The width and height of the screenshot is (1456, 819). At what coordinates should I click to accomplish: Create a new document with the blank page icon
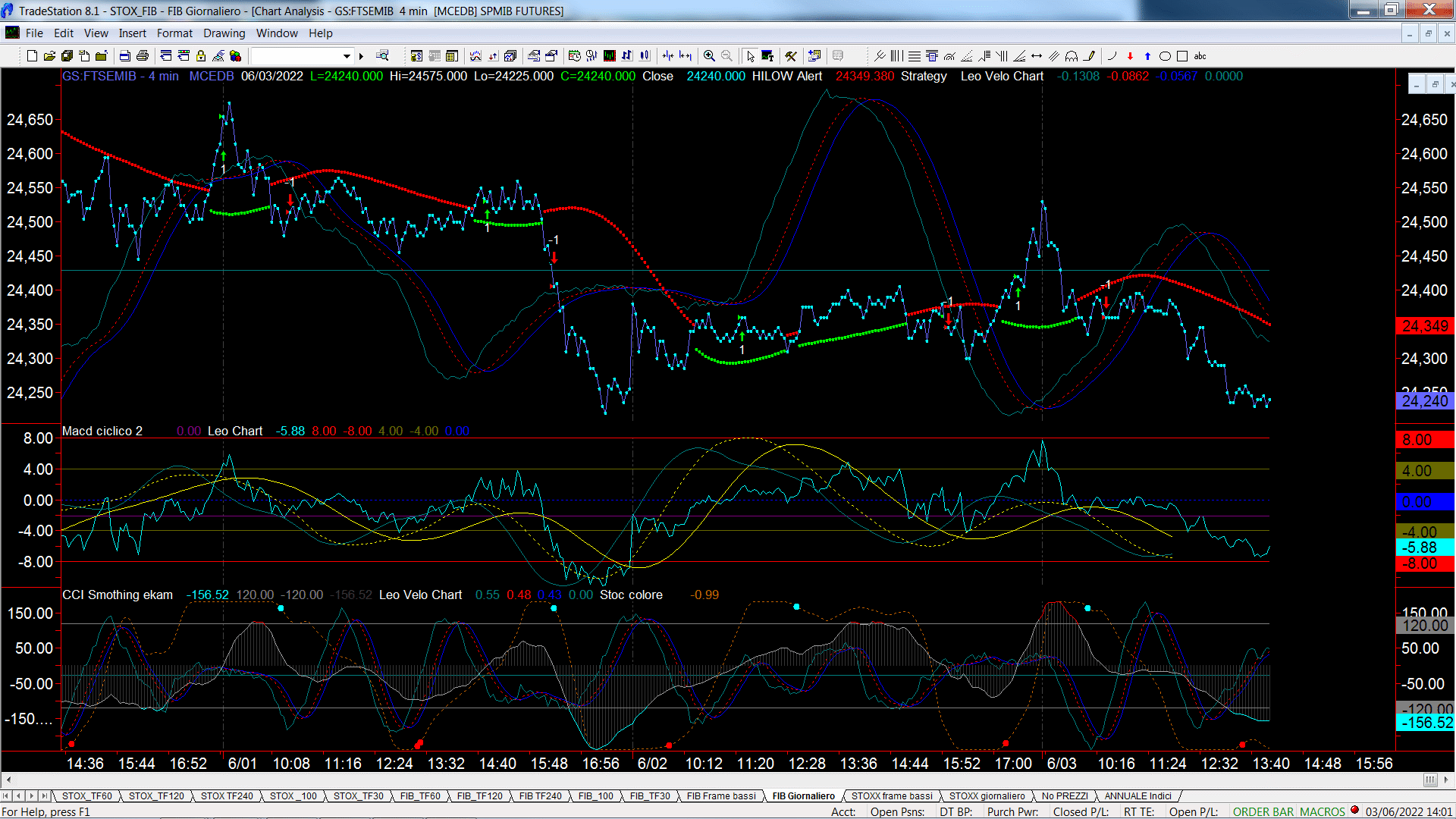pyautogui.click(x=32, y=56)
